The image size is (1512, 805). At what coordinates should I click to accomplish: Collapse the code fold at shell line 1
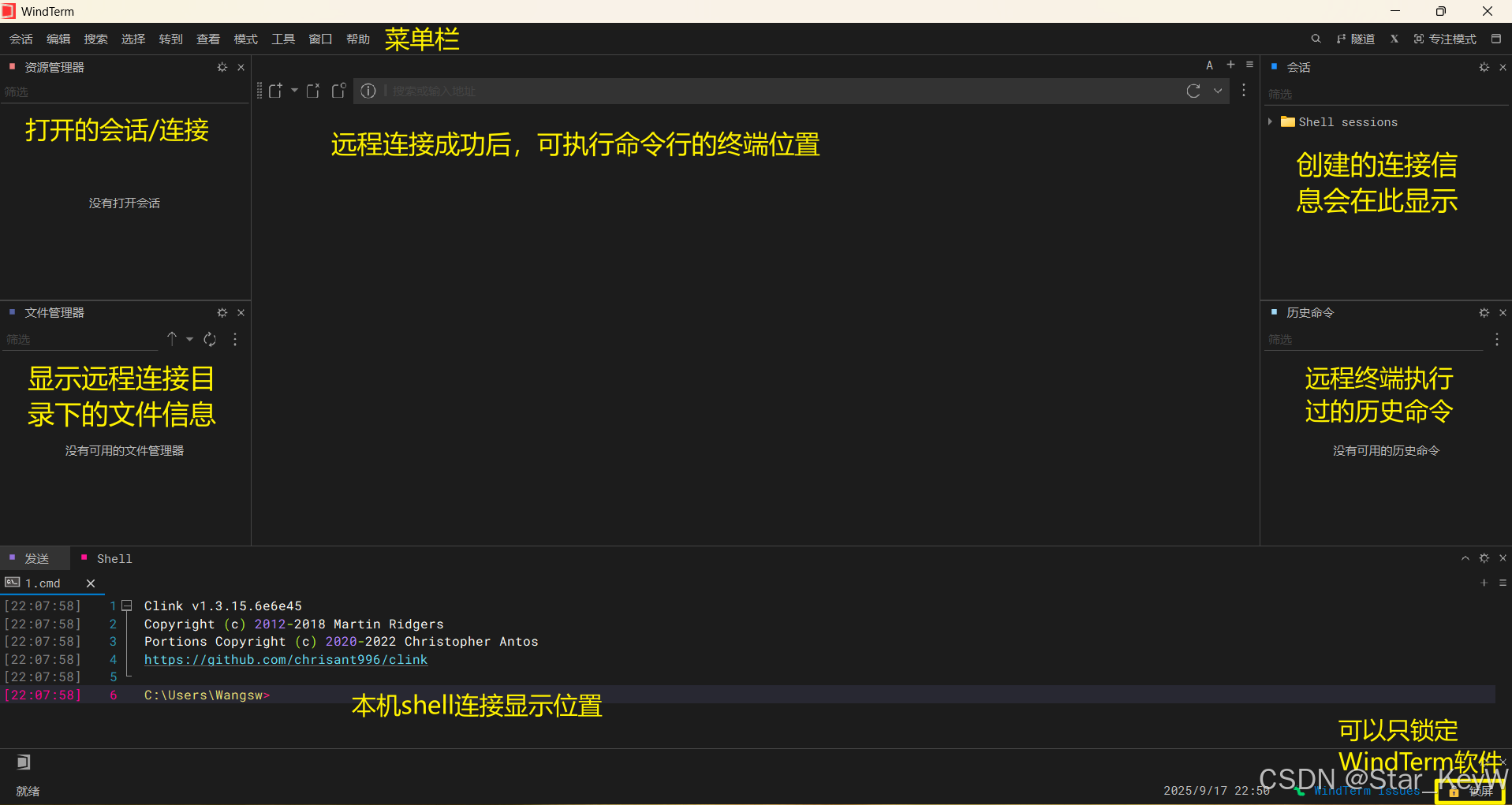[x=127, y=606]
